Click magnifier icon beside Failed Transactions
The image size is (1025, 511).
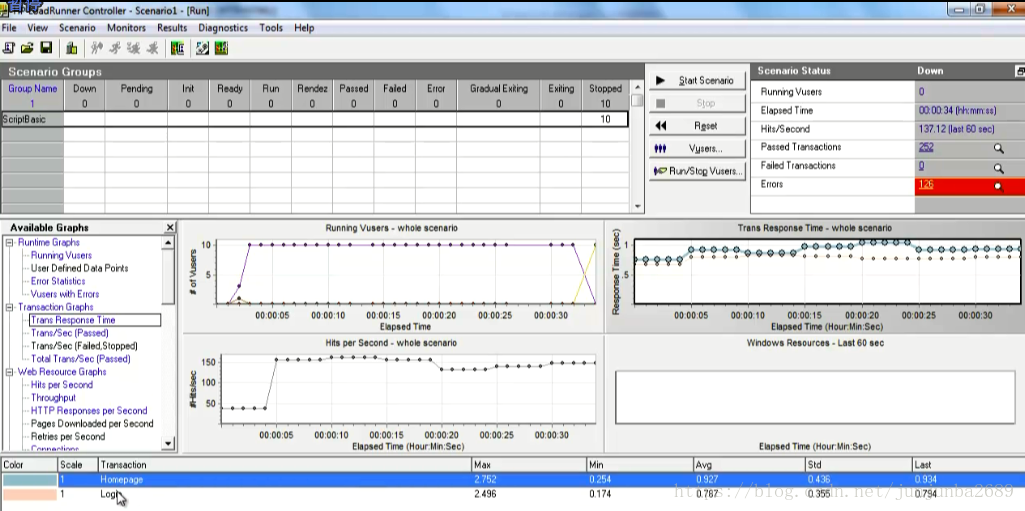998,168
